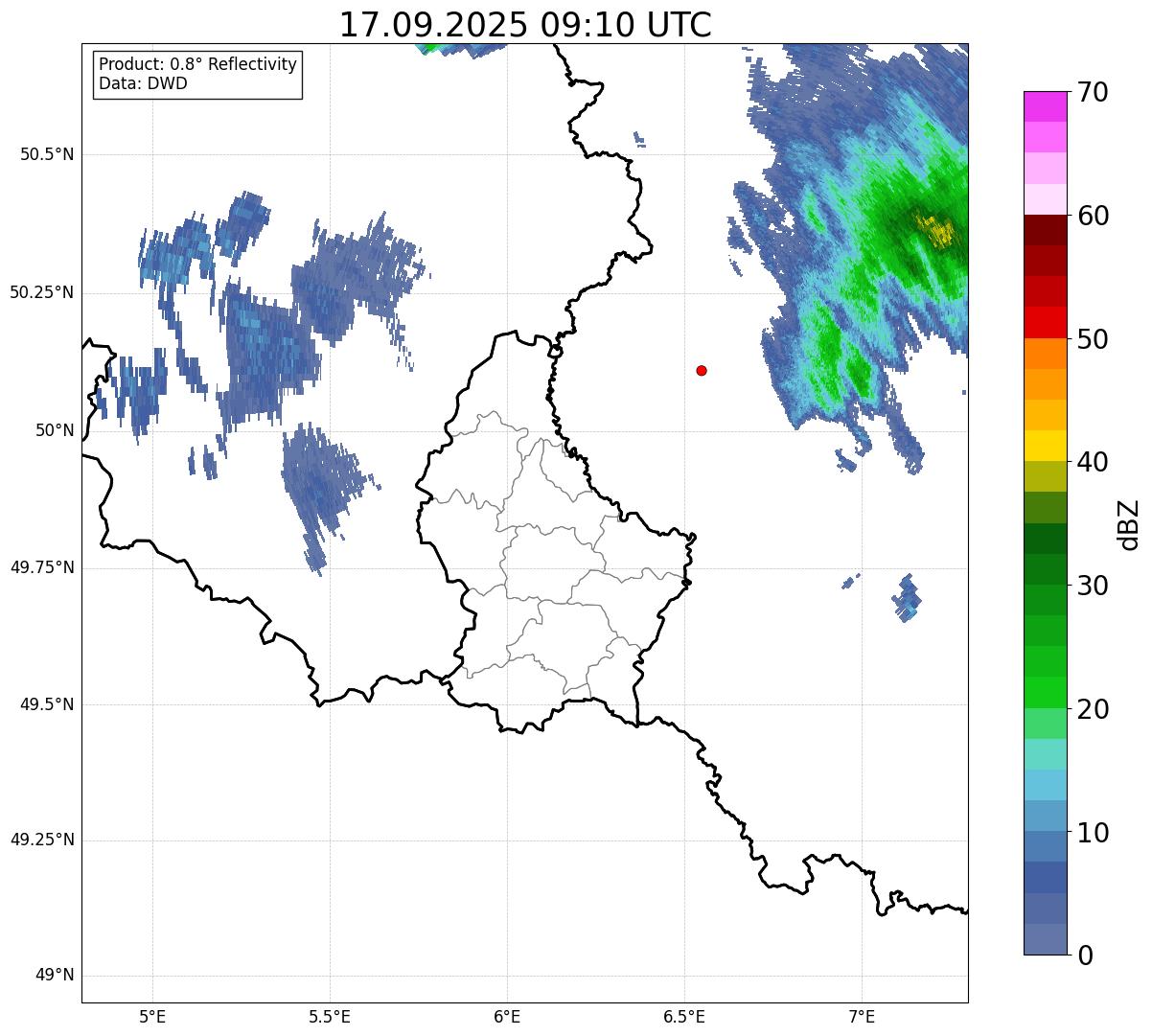The image size is (1152, 1036).
Task: Click the dBZ colorbar axis label
Action: coord(1128,523)
